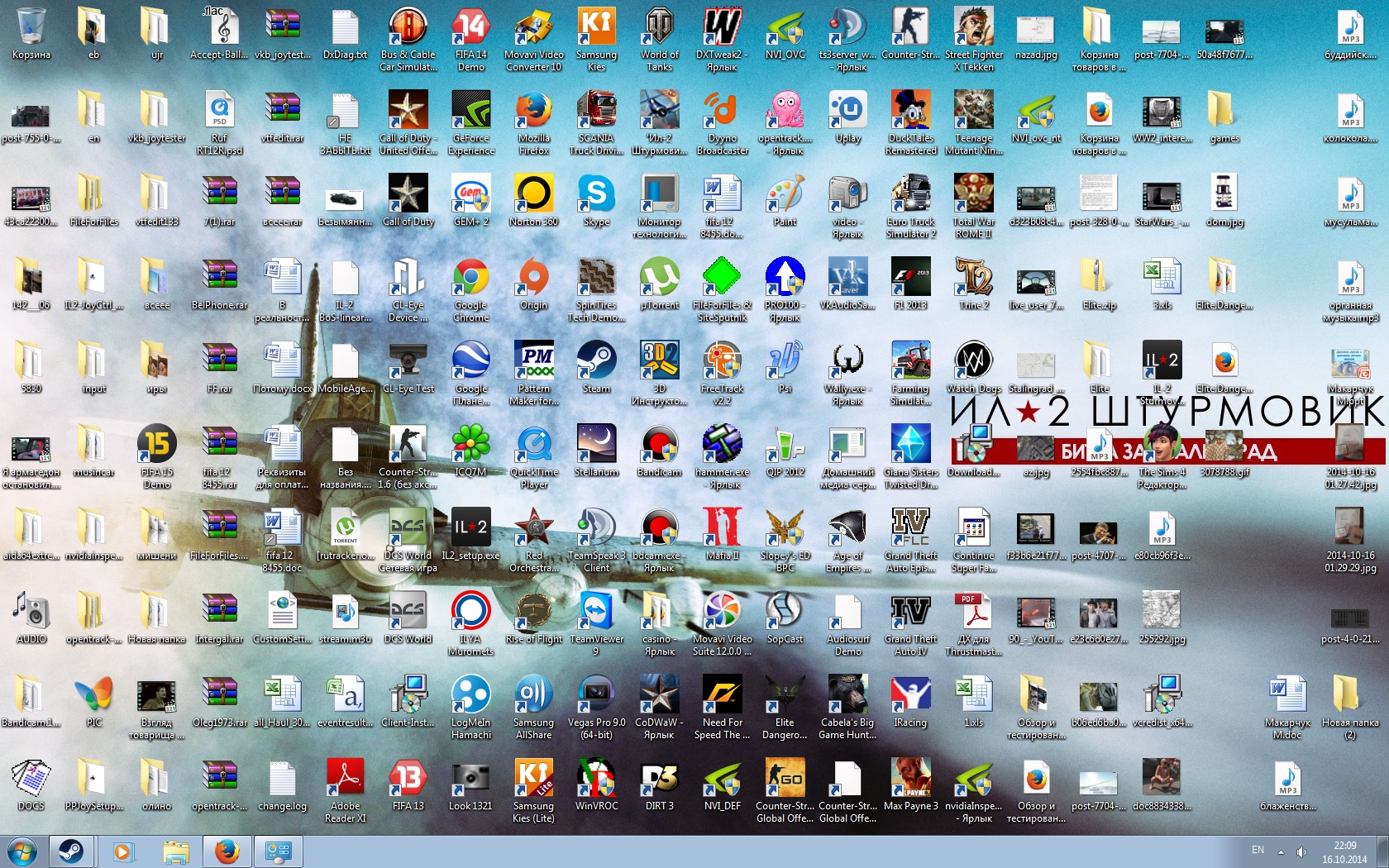
Task: Launch Trine 2 game icon
Action: point(973,284)
